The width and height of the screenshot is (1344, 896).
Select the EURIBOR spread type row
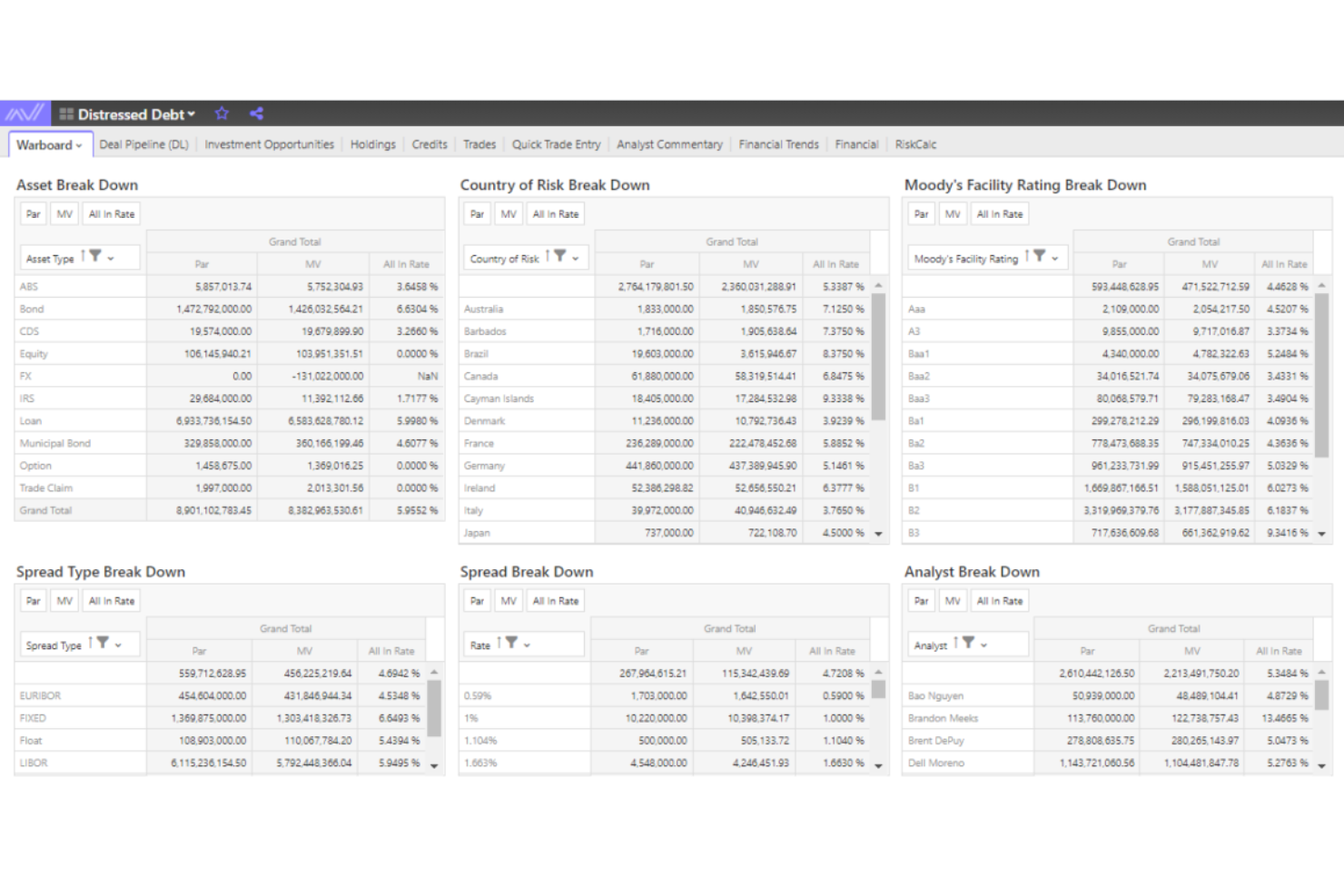pyautogui.click(x=40, y=695)
